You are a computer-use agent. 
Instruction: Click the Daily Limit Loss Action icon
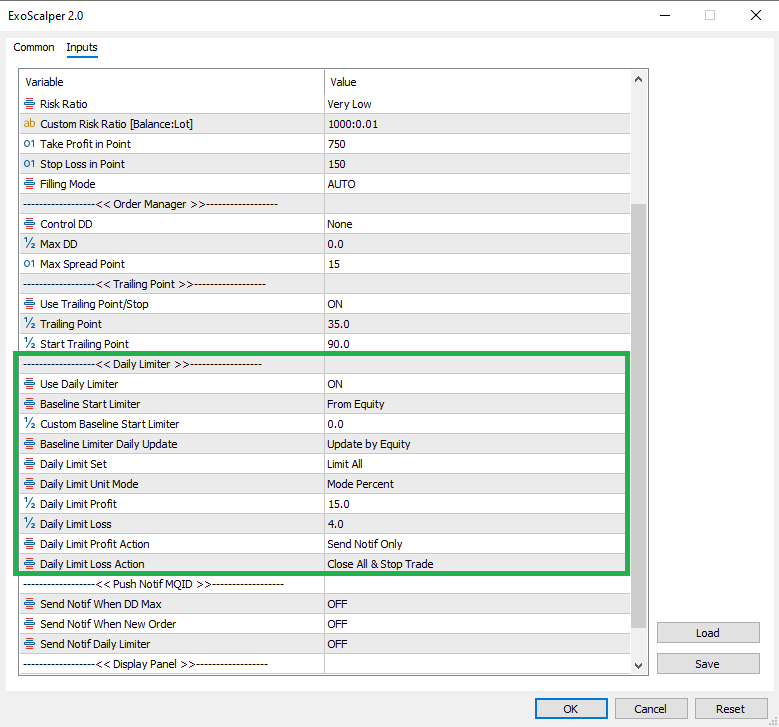(29, 564)
